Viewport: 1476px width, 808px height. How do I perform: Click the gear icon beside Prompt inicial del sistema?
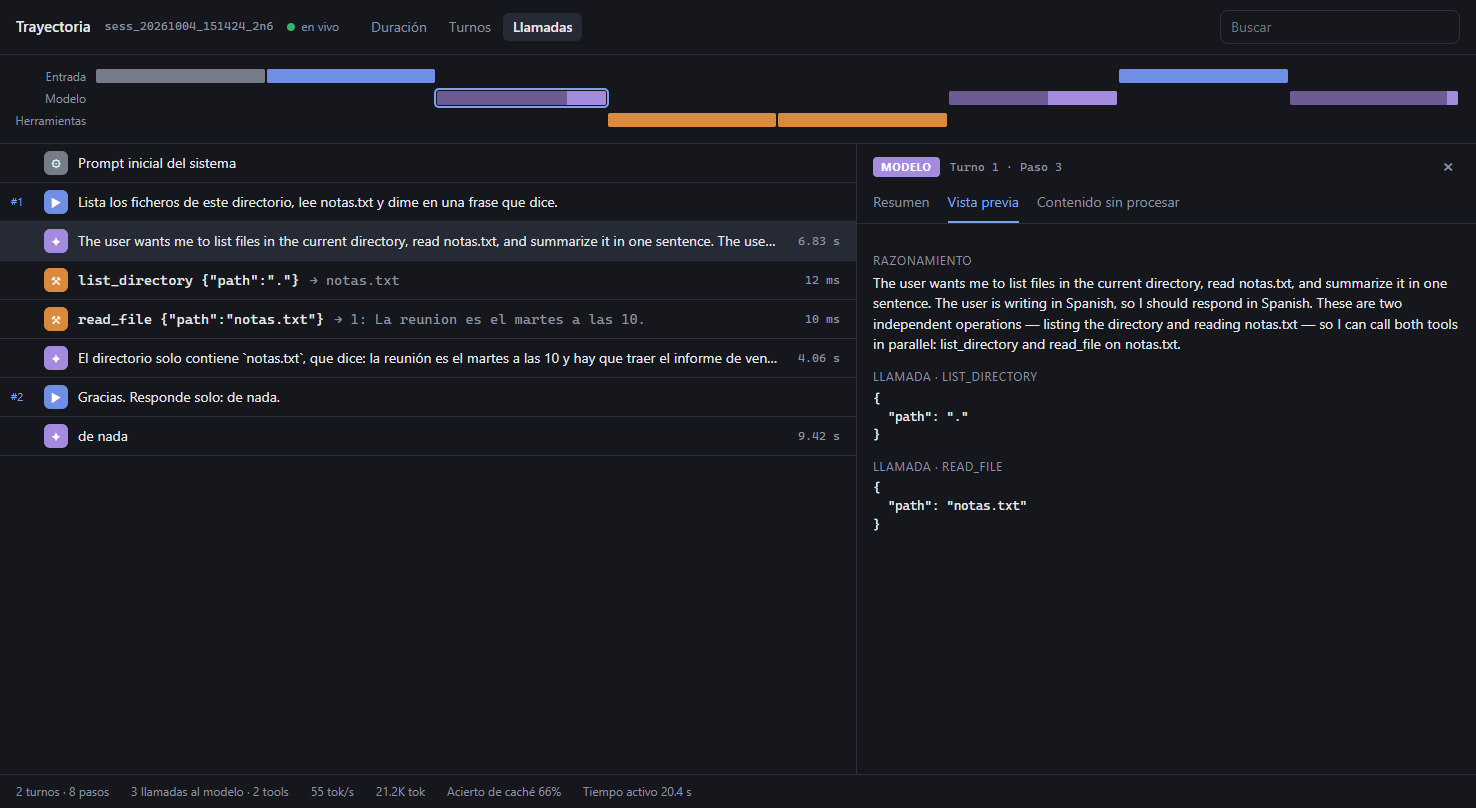pyautogui.click(x=56, y=163)
